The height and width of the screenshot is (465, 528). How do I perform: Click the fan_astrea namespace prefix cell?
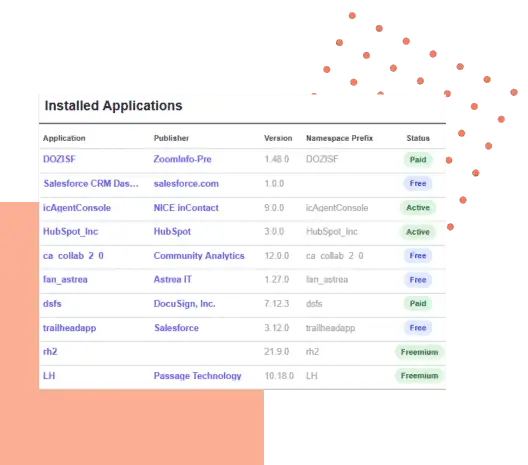tap(327, 280)
